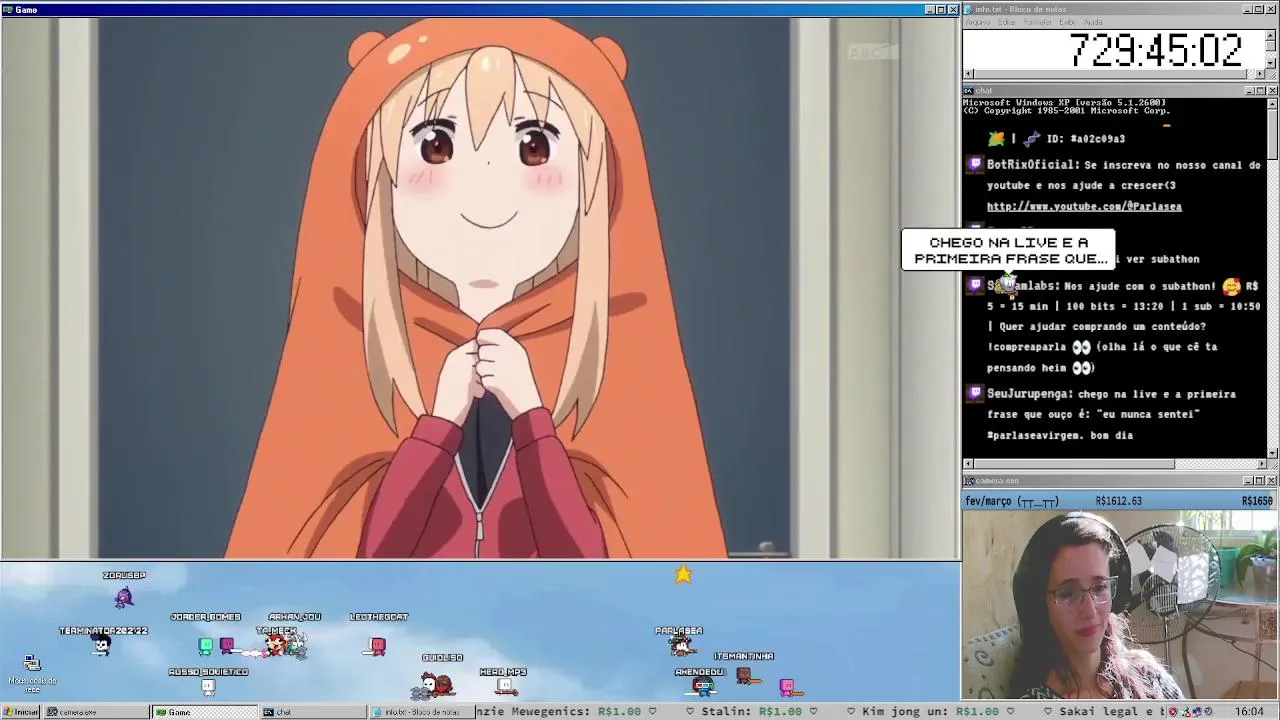
Task: Click the chat horizontal scrollbar thumb
Action: click(x=1075, y=464)
